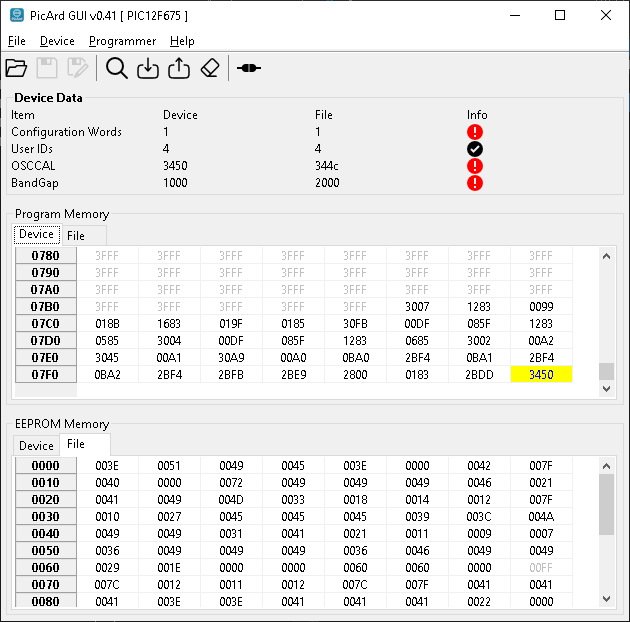
Task: Select the 0051 cell in EEPROM row 0000
Action: [169, 466]
